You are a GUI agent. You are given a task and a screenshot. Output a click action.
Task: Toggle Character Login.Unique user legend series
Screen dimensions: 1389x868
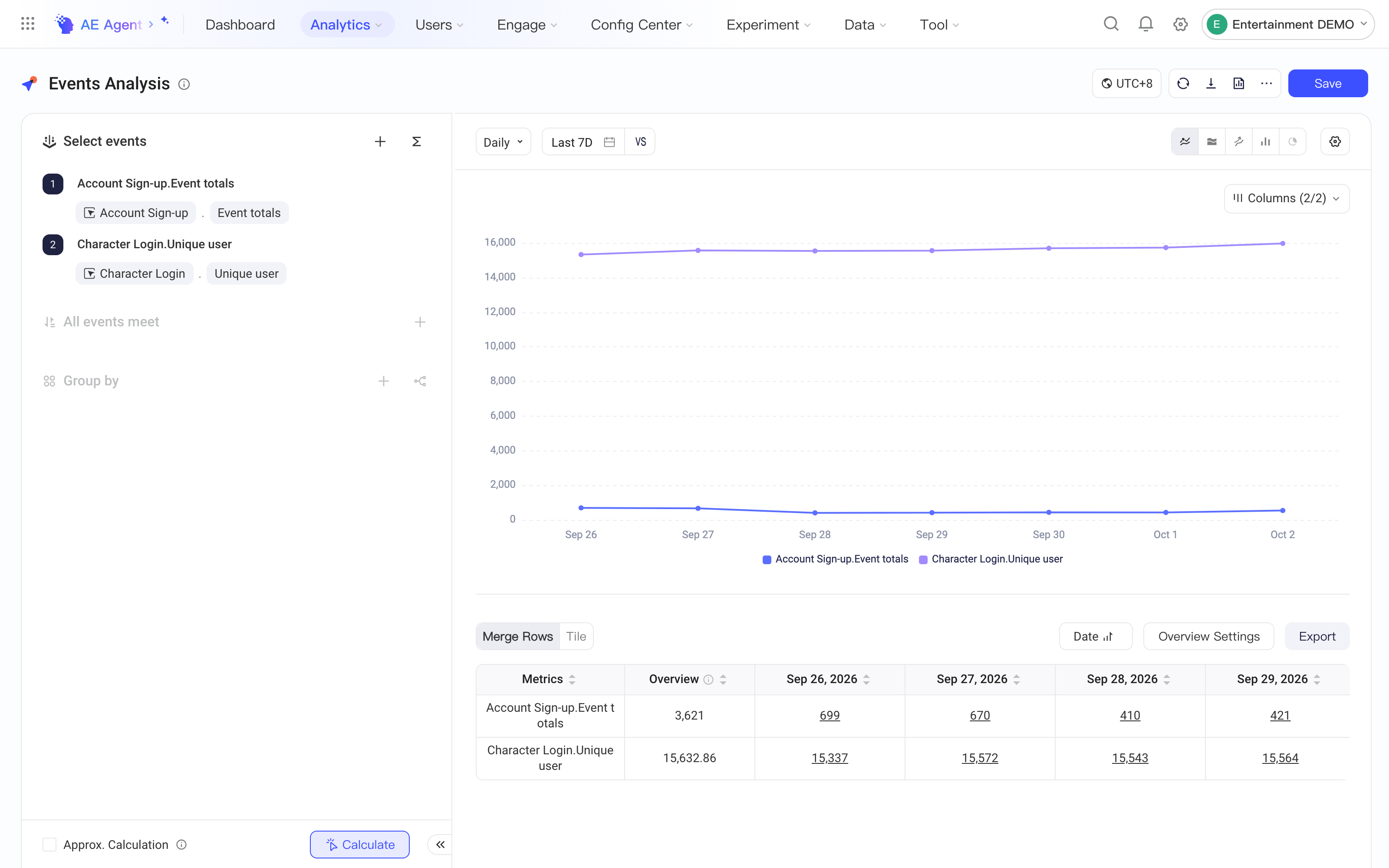991,559
